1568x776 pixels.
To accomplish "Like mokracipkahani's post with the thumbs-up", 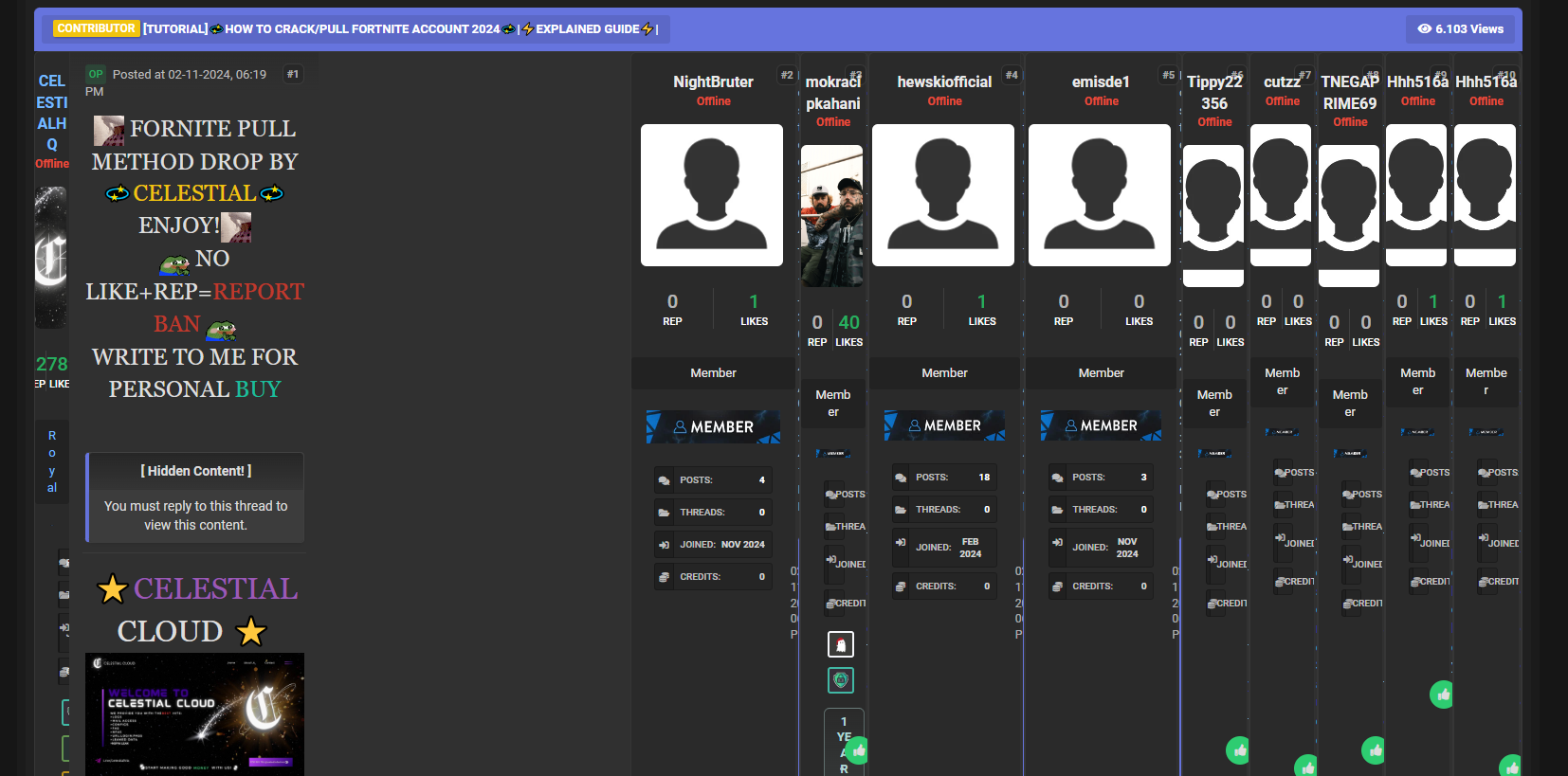I will (858, 751).
